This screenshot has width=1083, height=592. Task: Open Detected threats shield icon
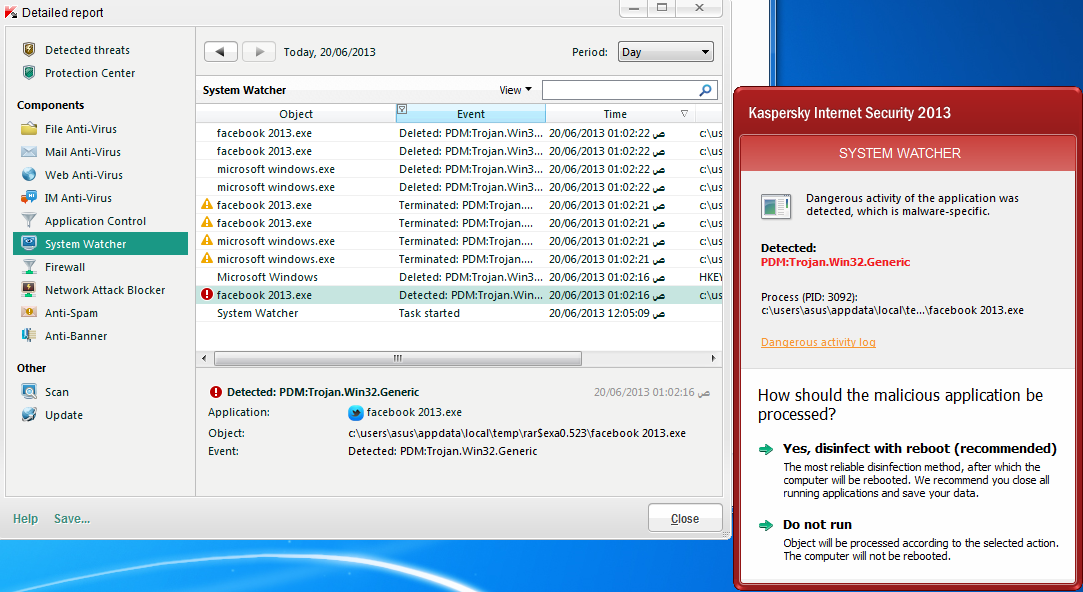point(29,50)
